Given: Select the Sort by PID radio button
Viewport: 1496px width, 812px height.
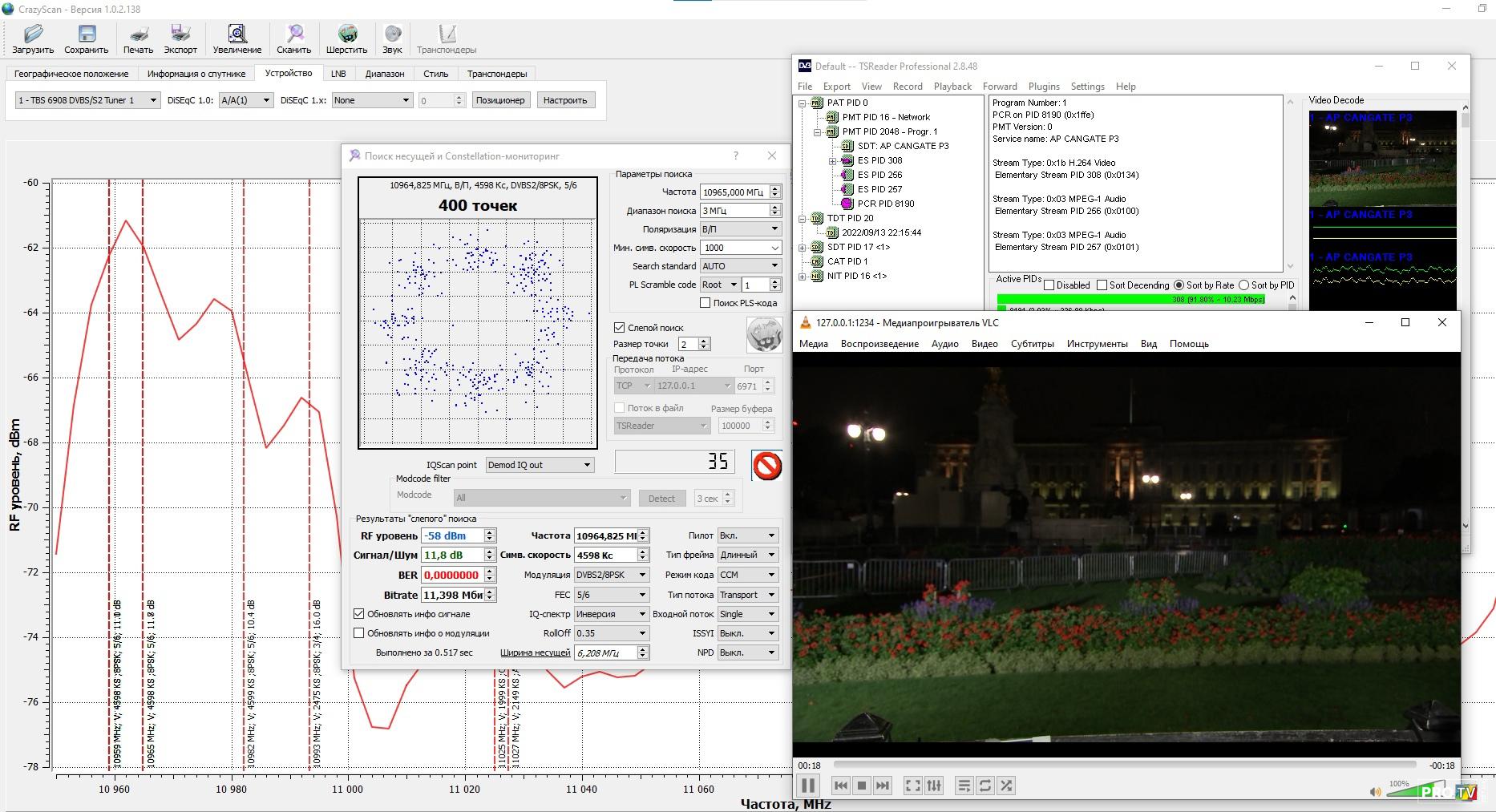Looking at the screenshot, I should [x=1244, y=285].
